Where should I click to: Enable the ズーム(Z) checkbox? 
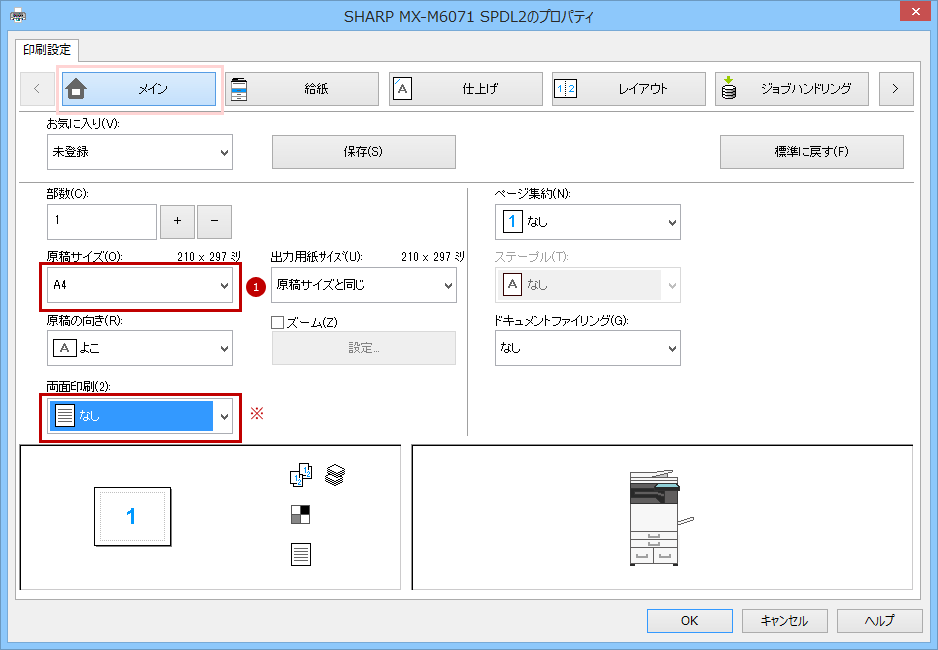point(278,323)
